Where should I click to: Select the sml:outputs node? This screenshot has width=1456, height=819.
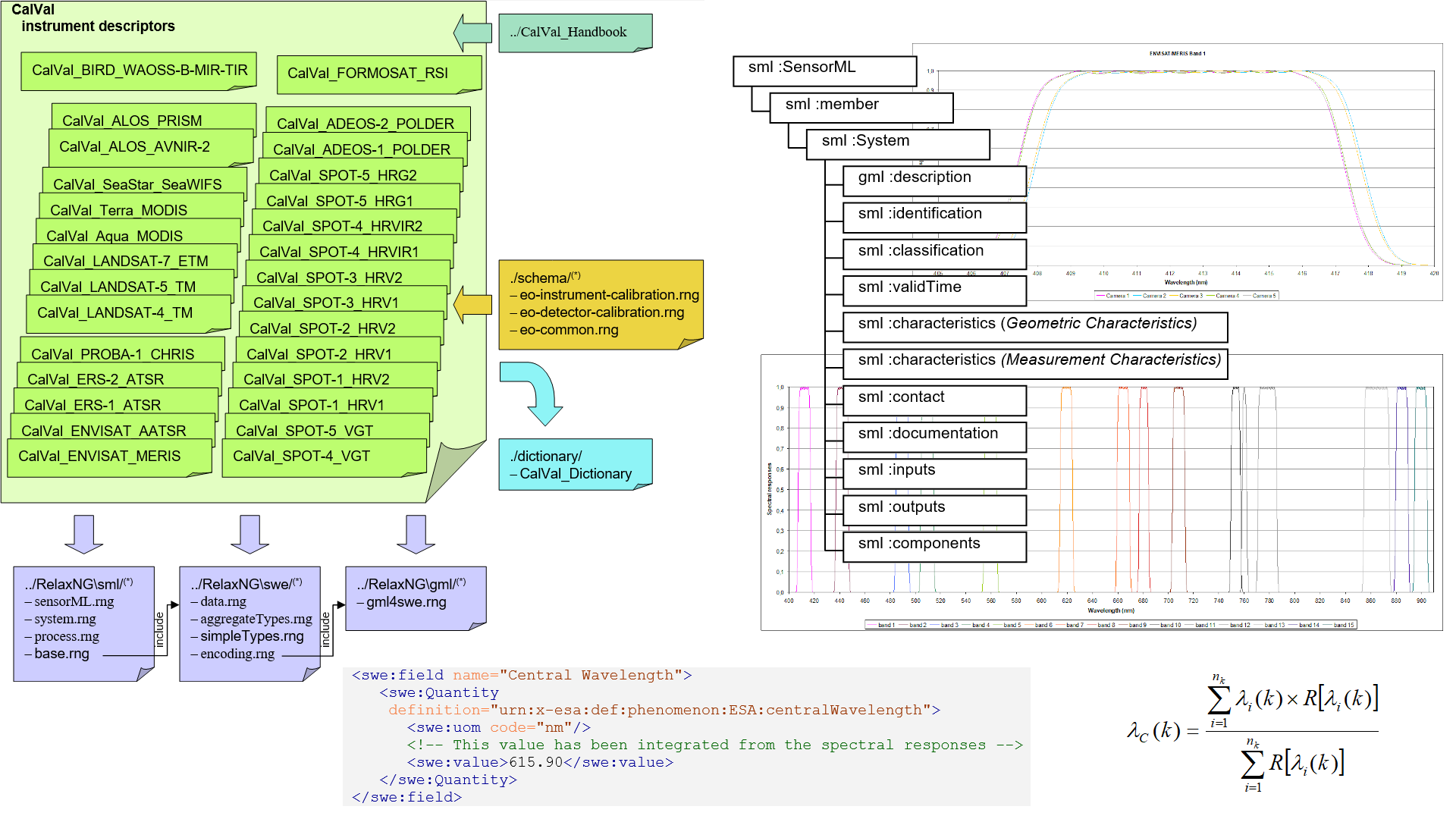click(x=935, y=510)
